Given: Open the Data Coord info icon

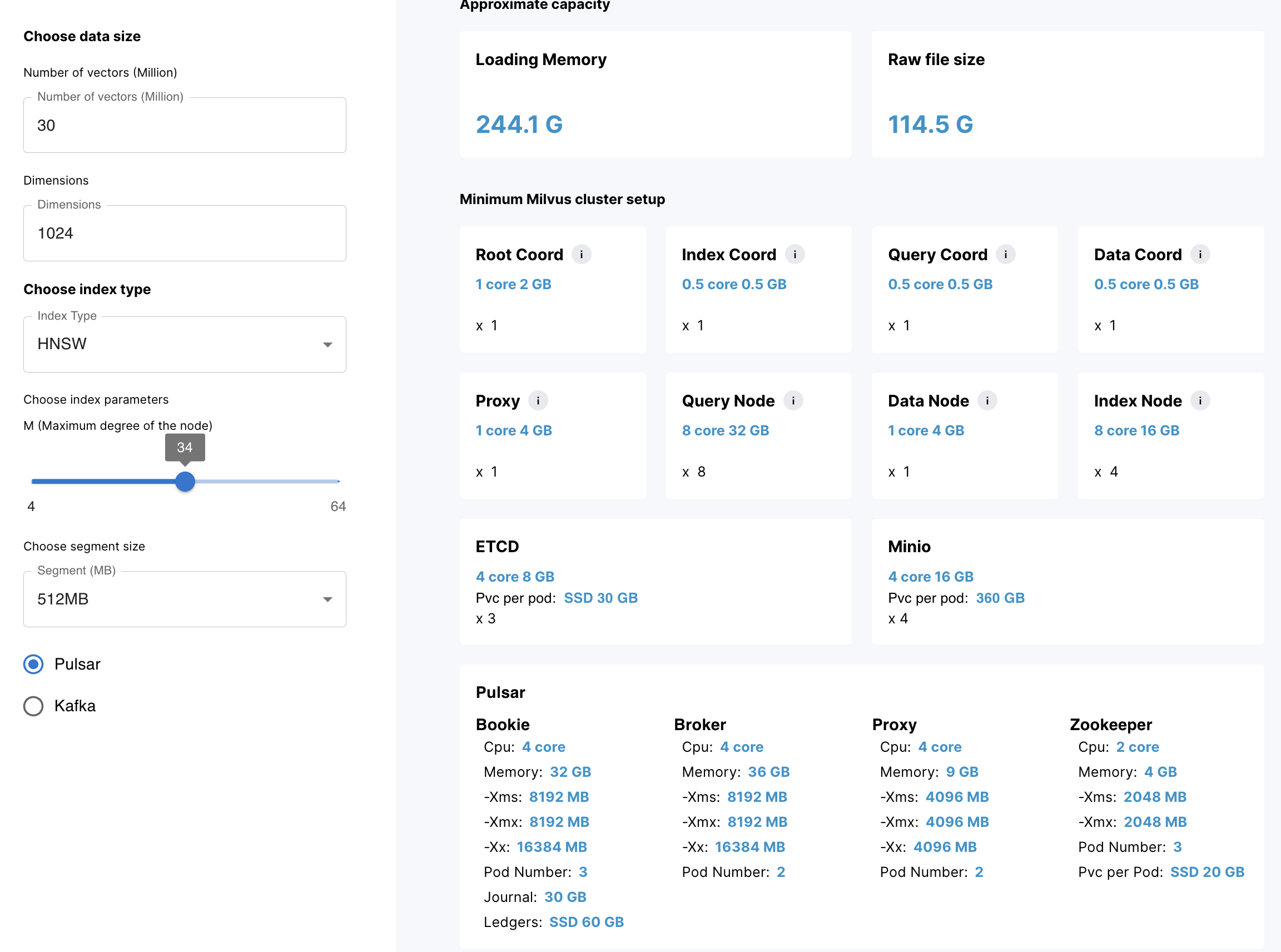Looking at the screenshot, I should [1200, 254].
